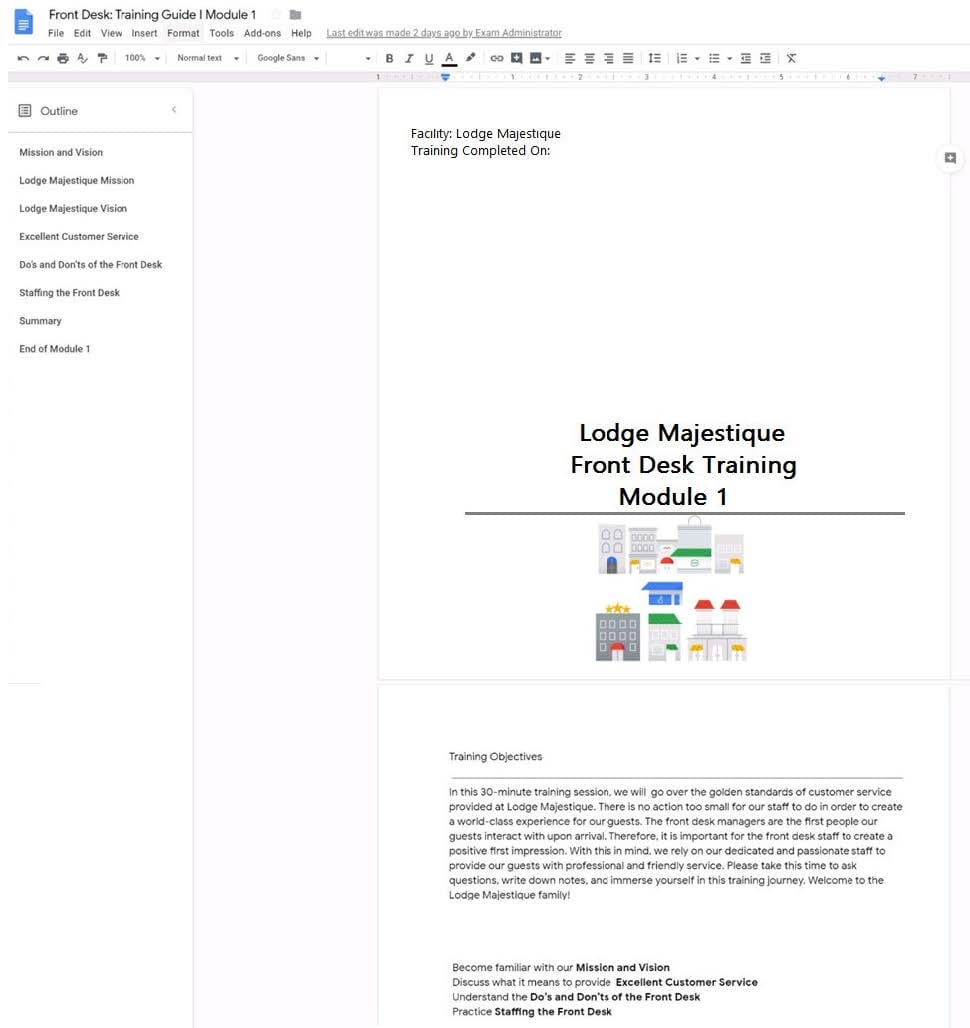Viewport: 970px width, 1028px height.
Task: Collapse the Outline panel with the arrow
Action: click(173, 110)
